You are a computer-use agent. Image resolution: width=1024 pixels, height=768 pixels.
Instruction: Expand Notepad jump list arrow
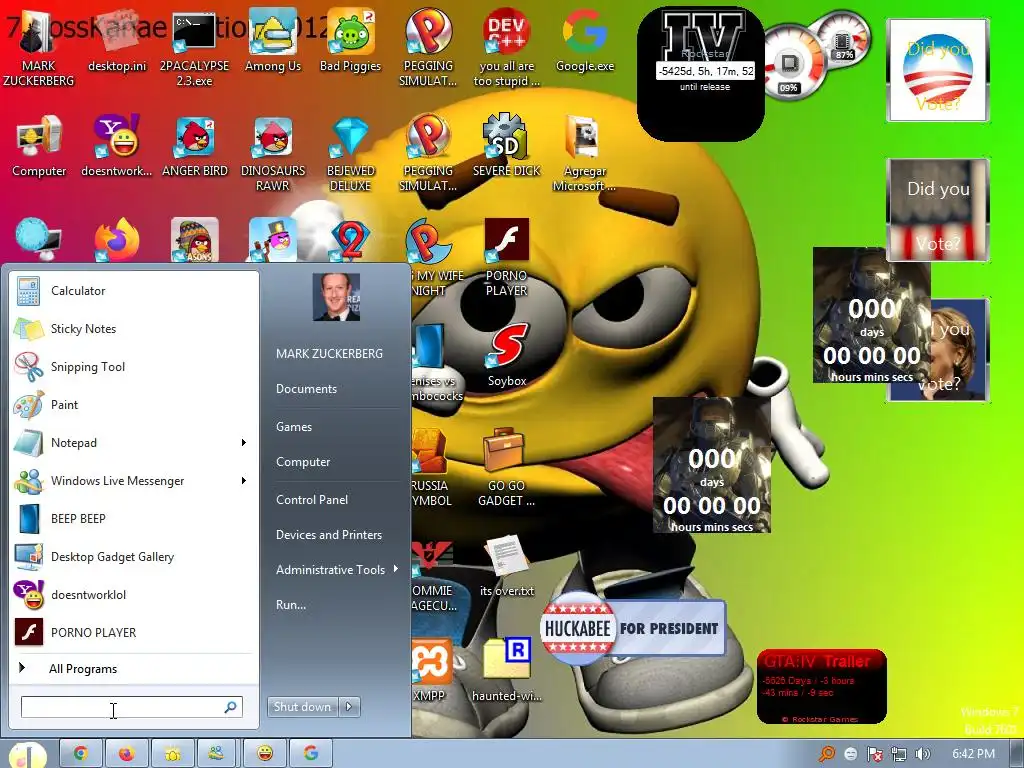[x=244, y=443]
